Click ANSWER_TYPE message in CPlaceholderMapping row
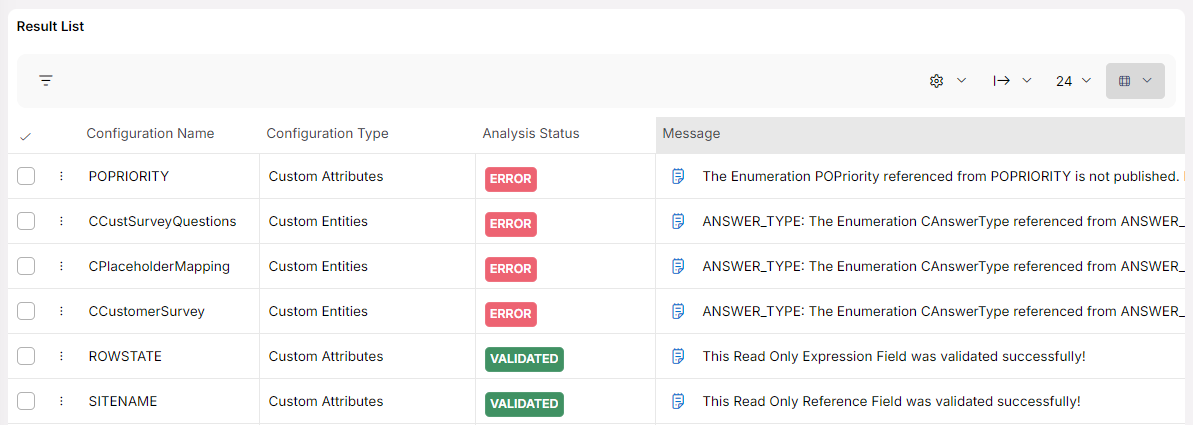Image resolution: width=1193 pixels, height=425 pixels. click(943, 266)
